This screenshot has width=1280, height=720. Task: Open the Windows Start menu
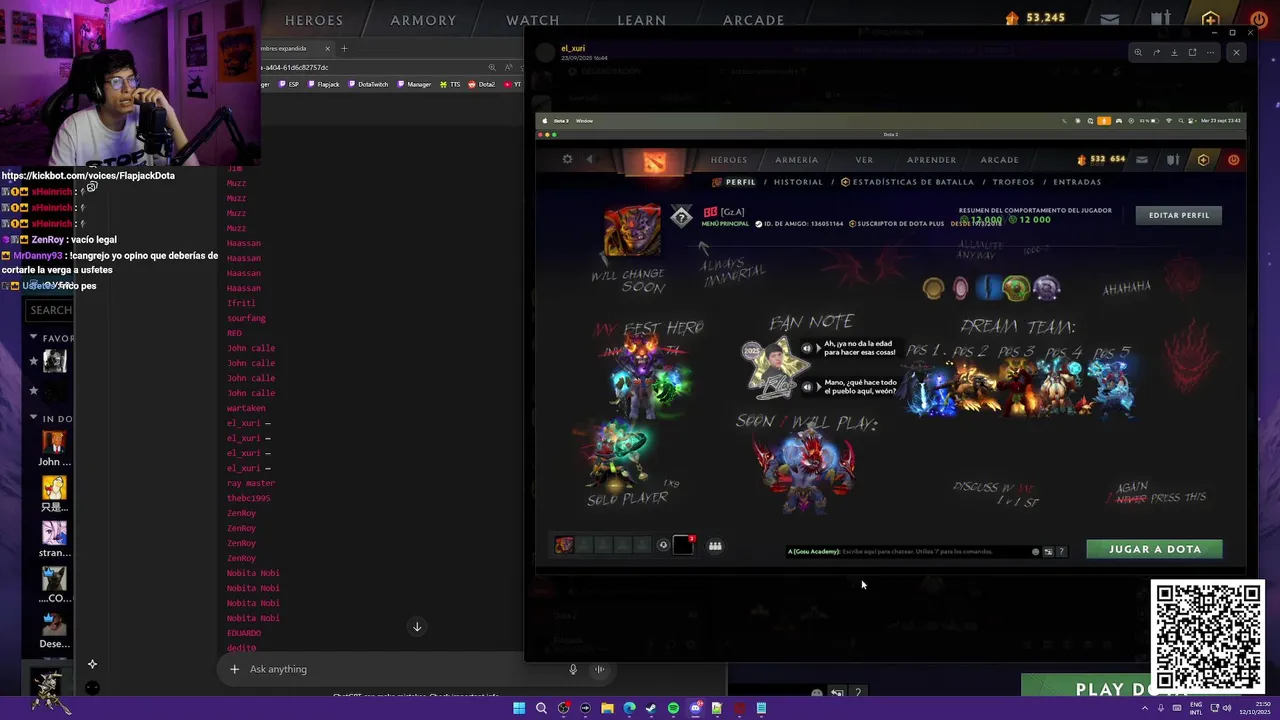519,708
